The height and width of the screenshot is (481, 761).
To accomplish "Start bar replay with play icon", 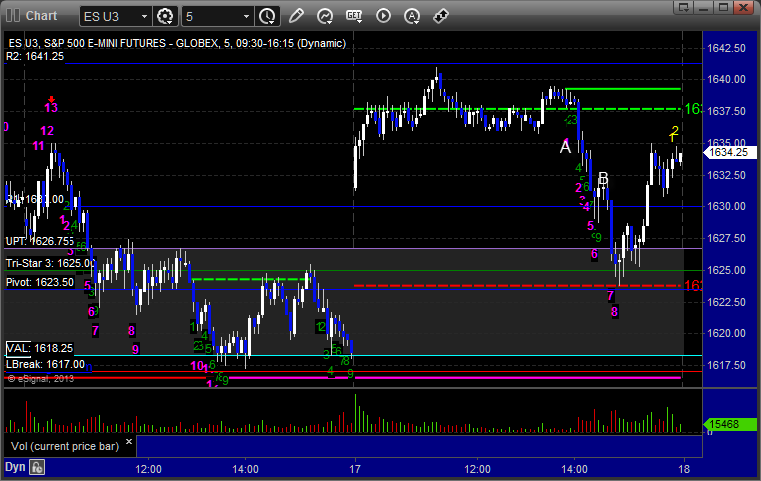I will (383, 16).
